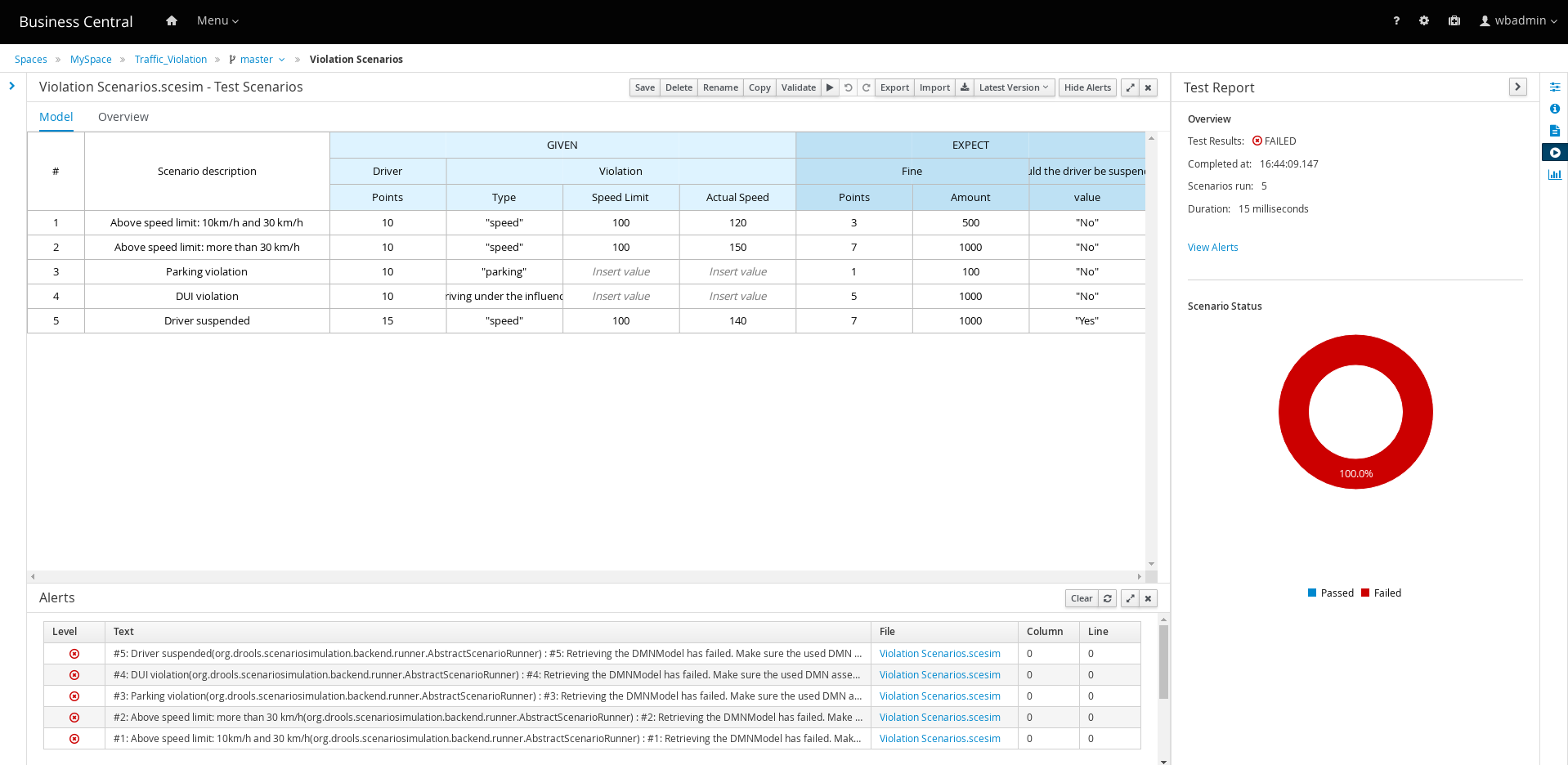Click the Export button

[894, 87]
